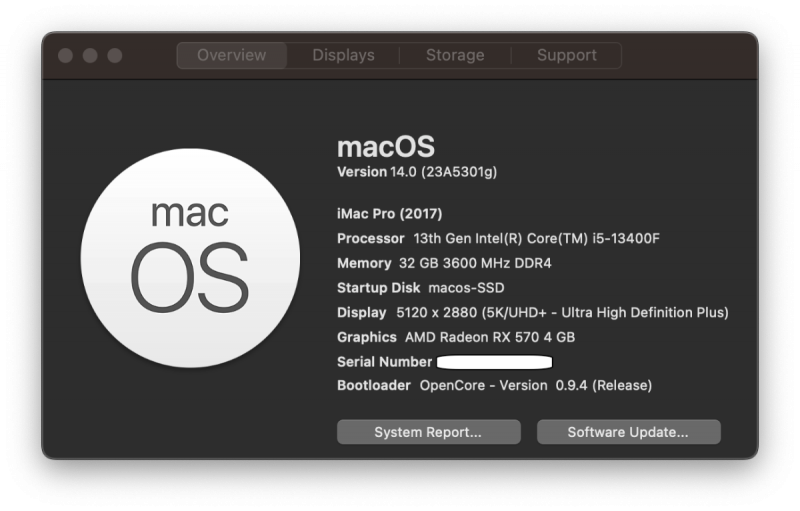Minimize the window with the middle button

(90, 56)
